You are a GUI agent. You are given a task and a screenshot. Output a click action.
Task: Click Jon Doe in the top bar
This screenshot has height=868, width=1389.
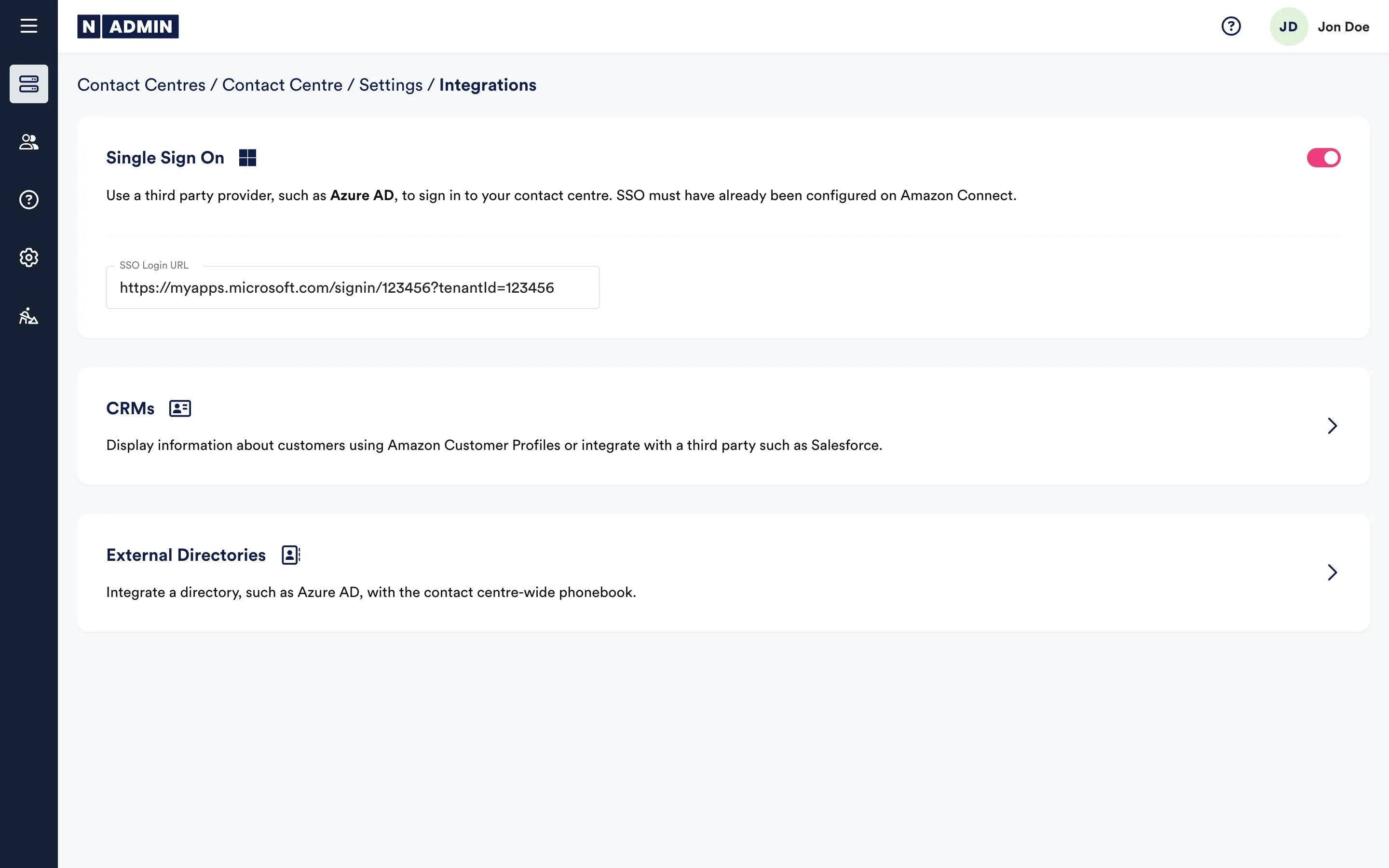[x=1343, y=26]
